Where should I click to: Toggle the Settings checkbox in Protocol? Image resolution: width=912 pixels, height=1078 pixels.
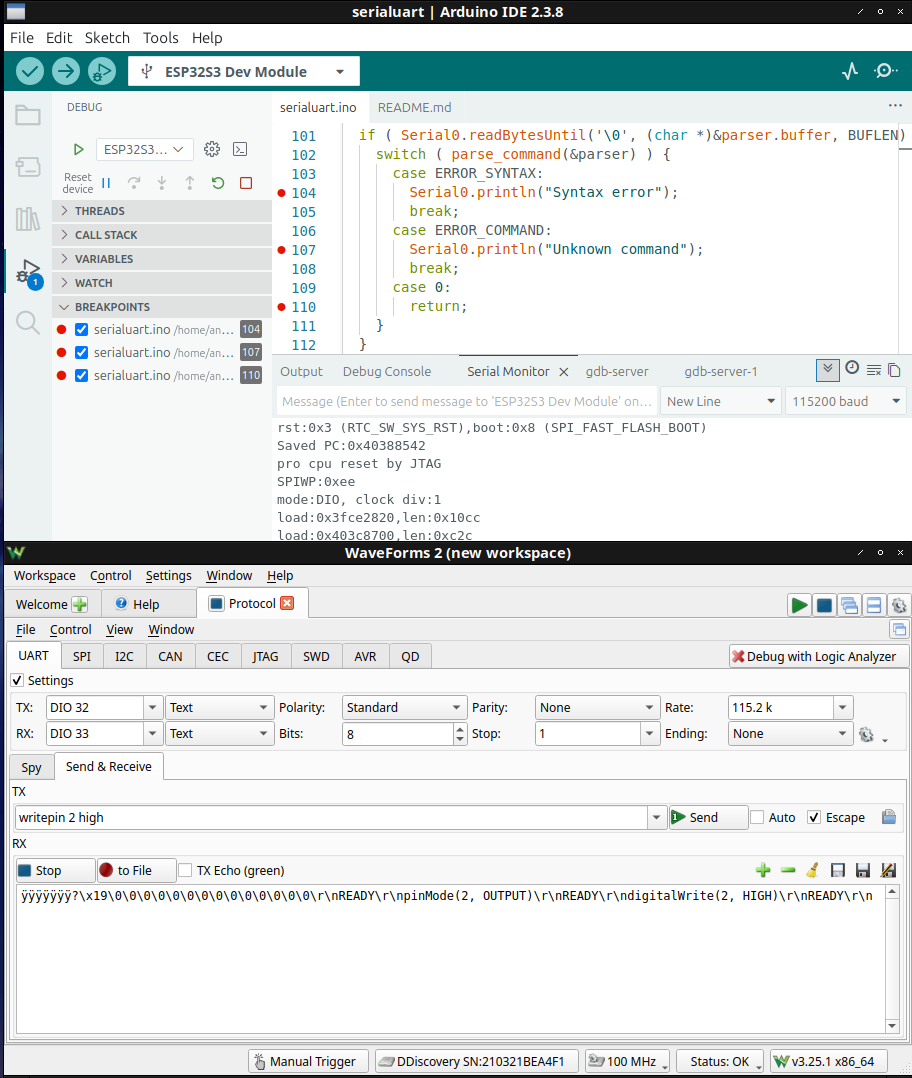(17, 681)
